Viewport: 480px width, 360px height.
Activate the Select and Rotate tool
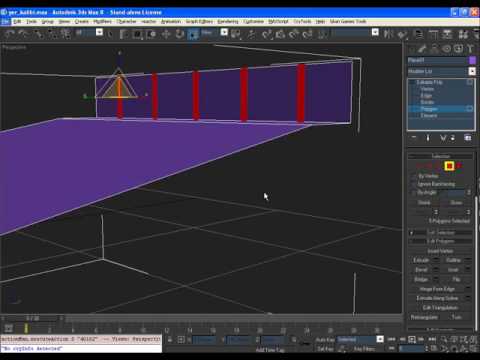pyautogui.click(x=180, y=34)
